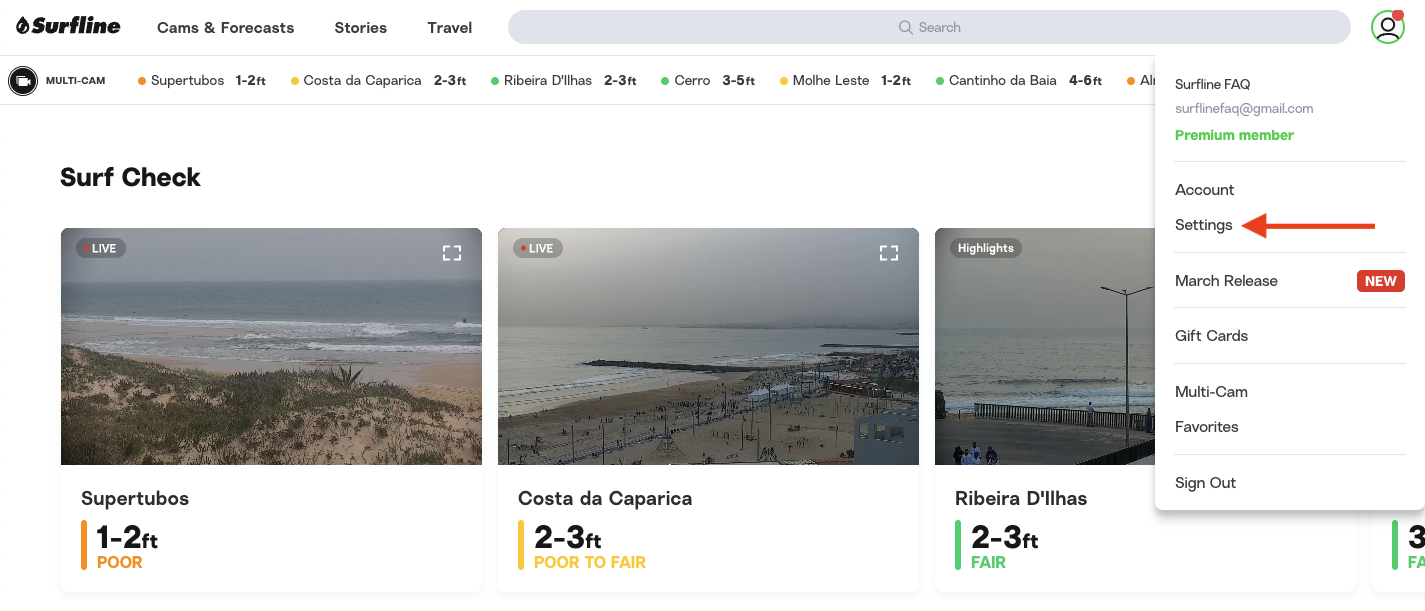This screenshot has height=611, width=1425.
Task: Click the search magnifier icon
Action: (905, 27)
